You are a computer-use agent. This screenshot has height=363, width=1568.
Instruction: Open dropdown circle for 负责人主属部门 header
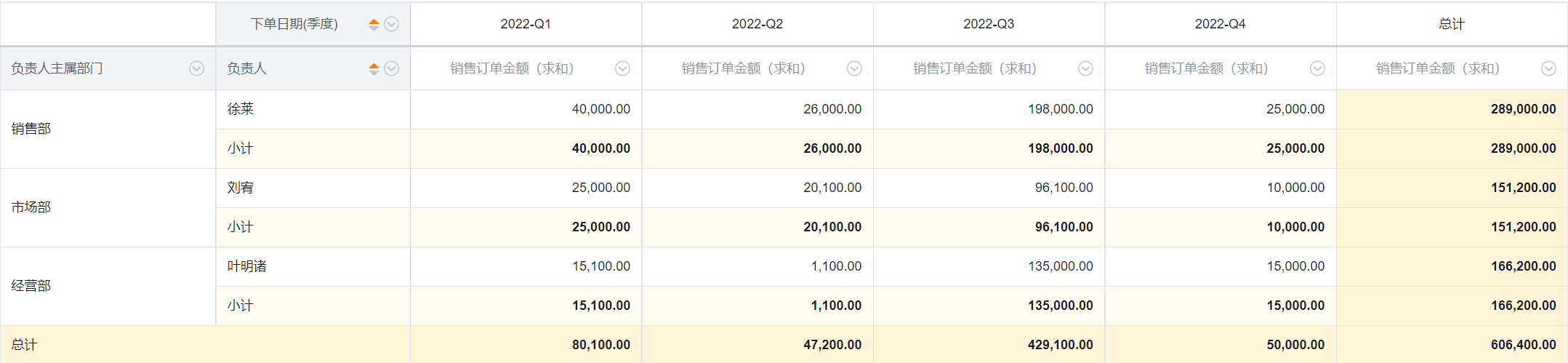(196, 68)
